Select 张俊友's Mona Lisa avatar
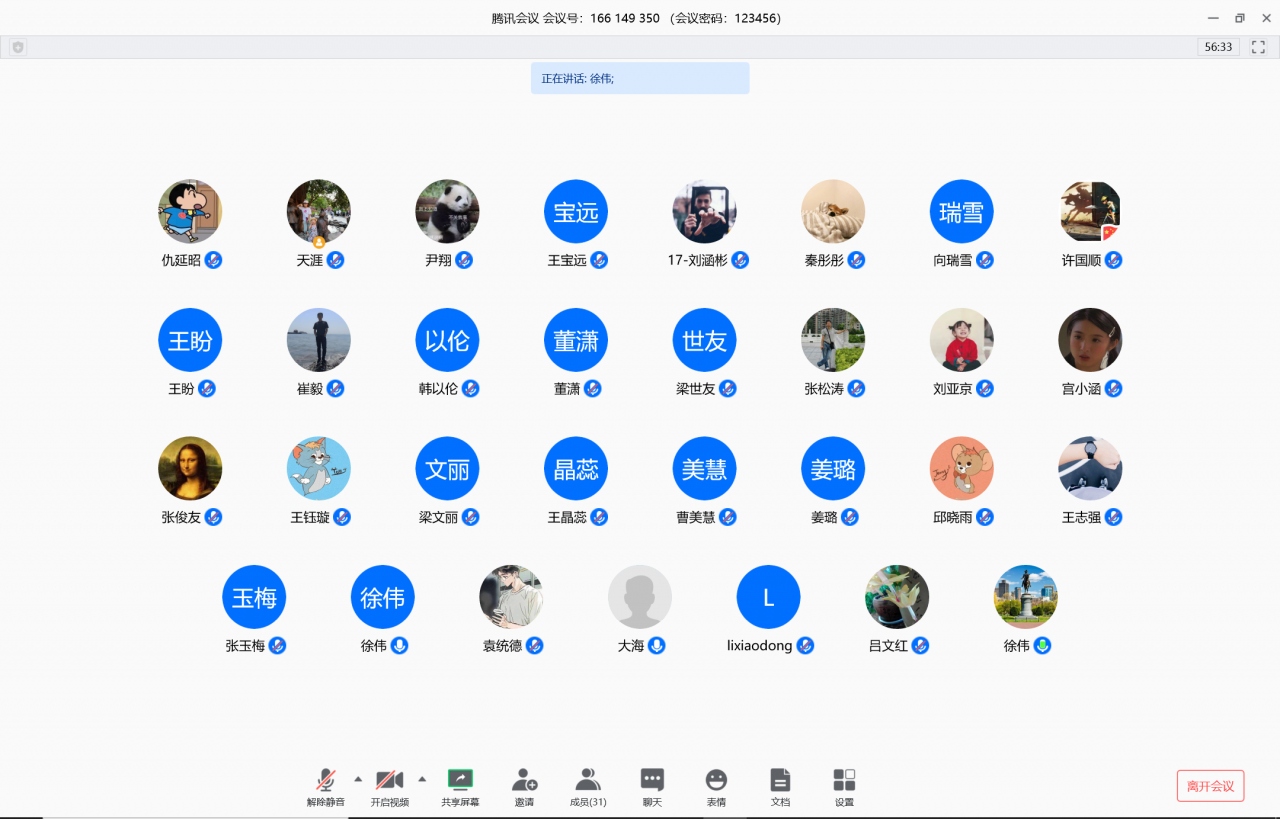Viewport: 1280px width, 819px height. (190, 468)
